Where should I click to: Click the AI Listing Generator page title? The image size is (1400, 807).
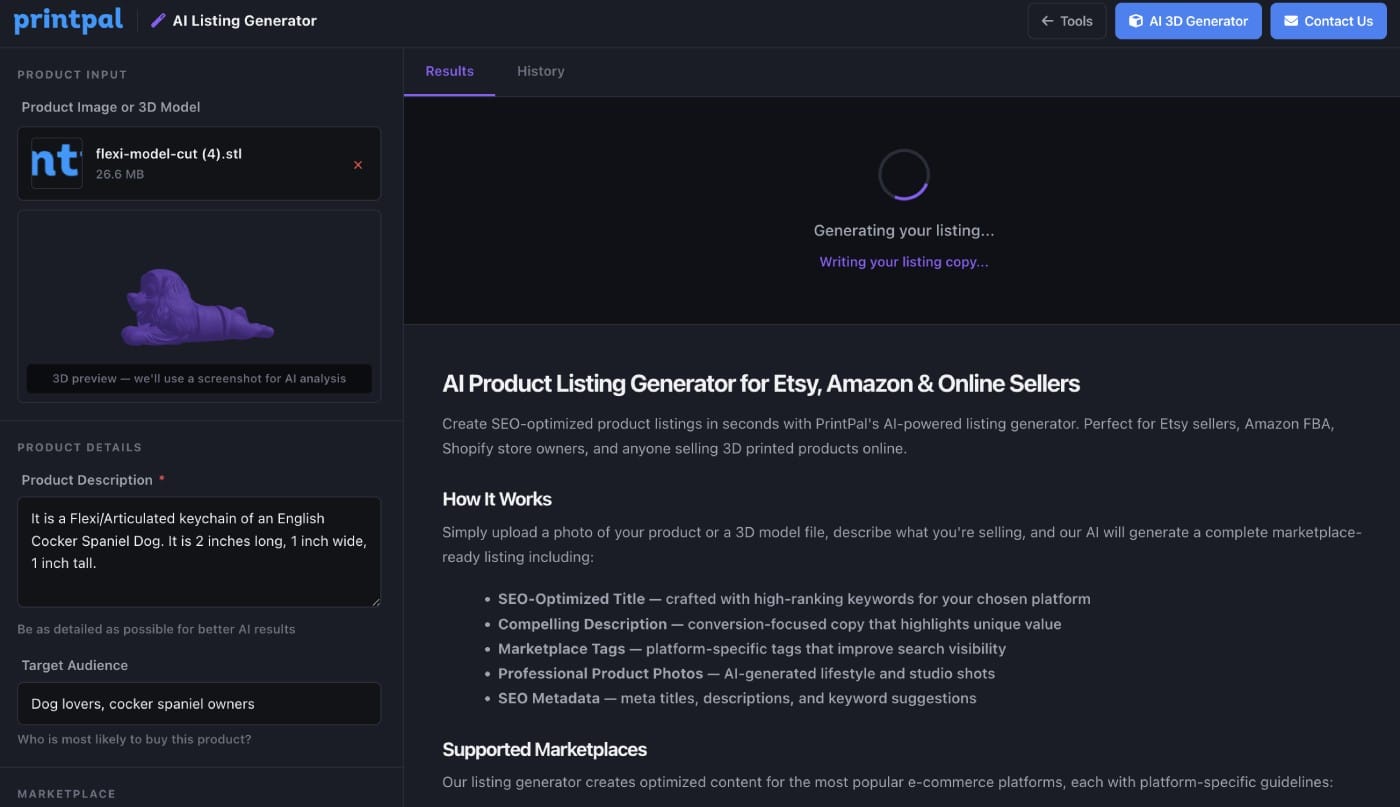click(x=244, y=20)
